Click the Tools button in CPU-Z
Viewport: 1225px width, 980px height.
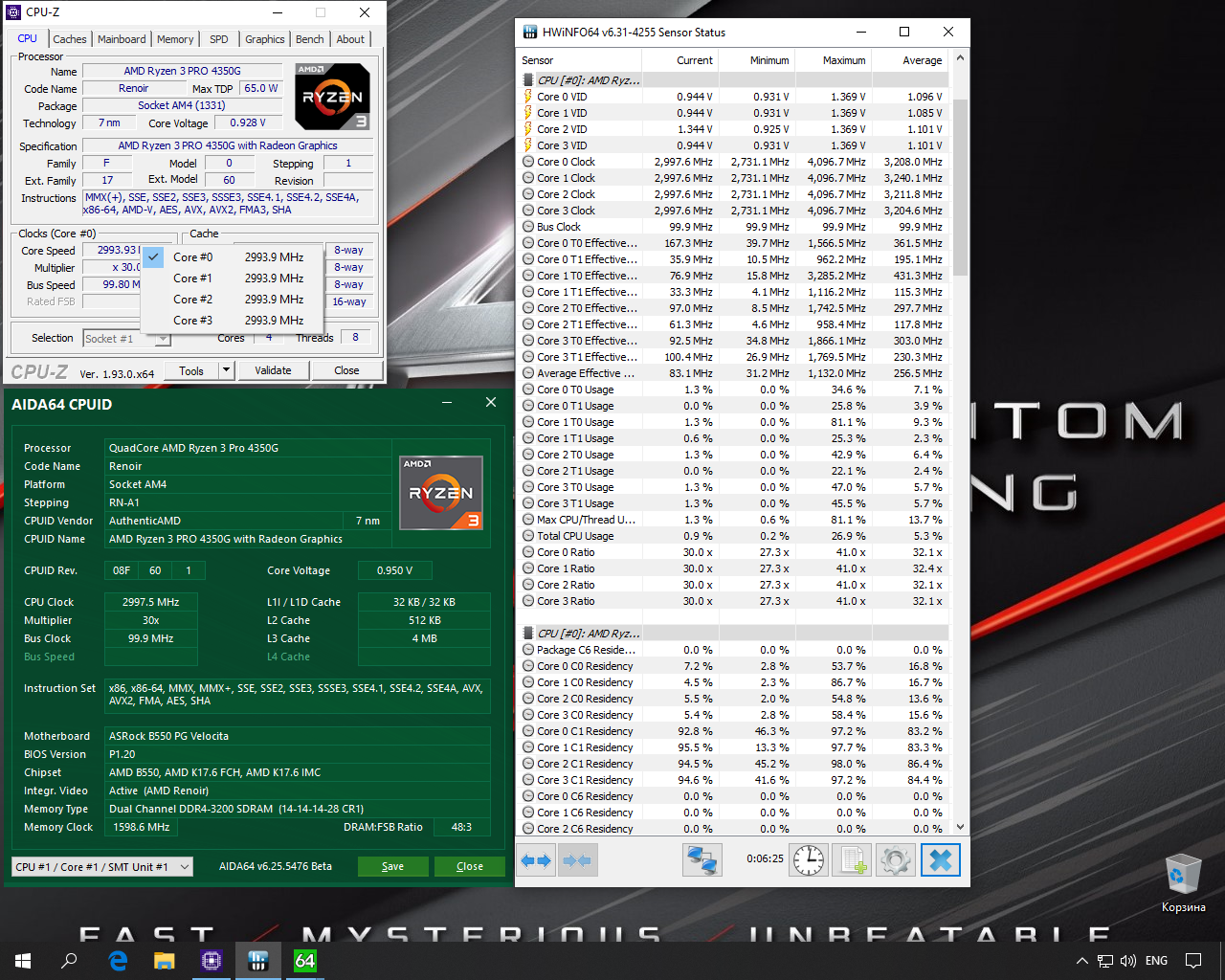click(x=191, y=370)
